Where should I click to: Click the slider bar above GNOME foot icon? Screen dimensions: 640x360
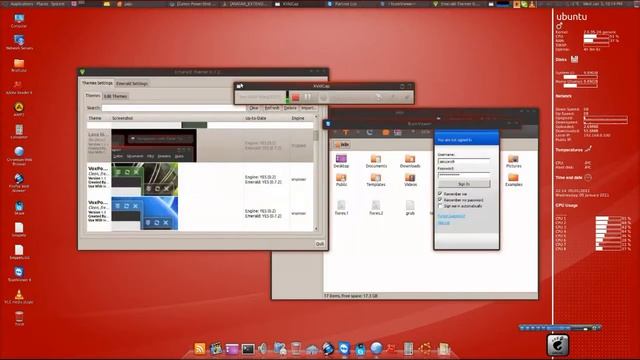560,327
